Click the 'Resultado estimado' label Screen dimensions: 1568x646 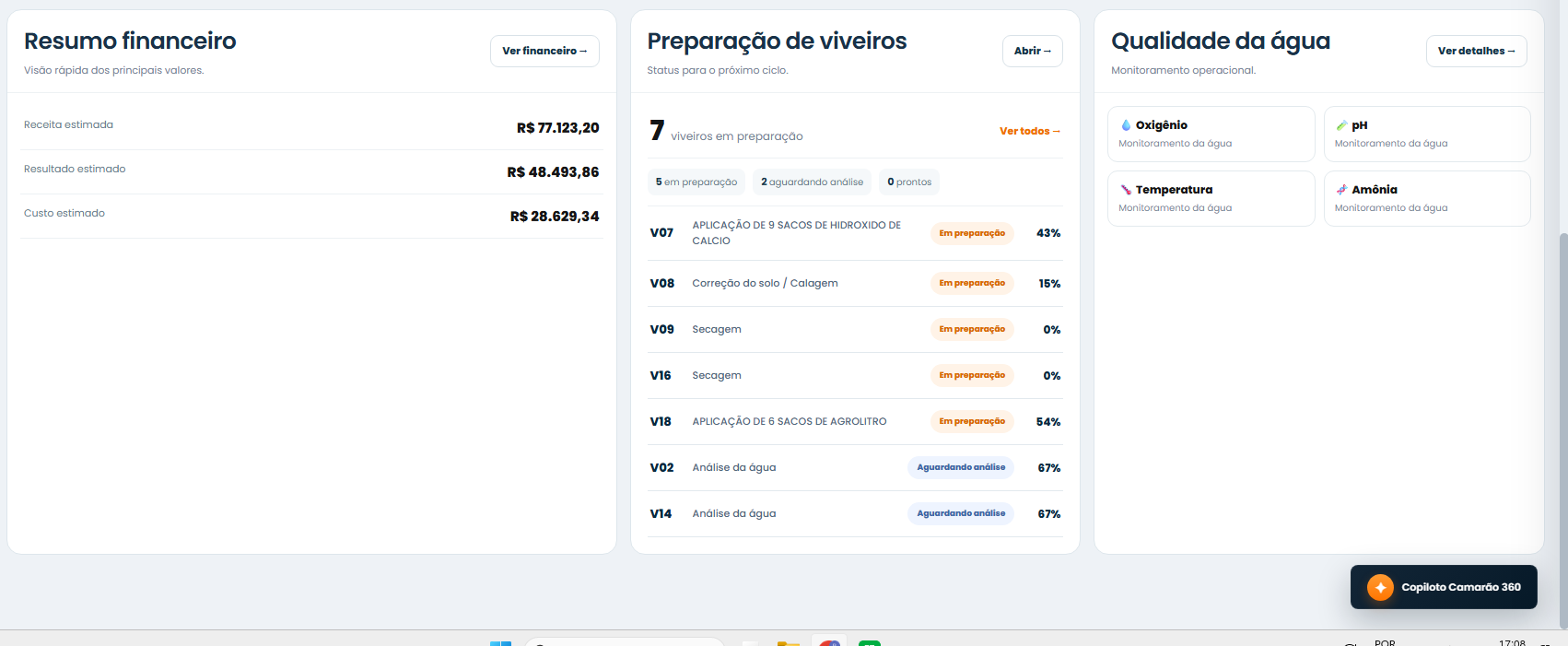pos(75,169)
